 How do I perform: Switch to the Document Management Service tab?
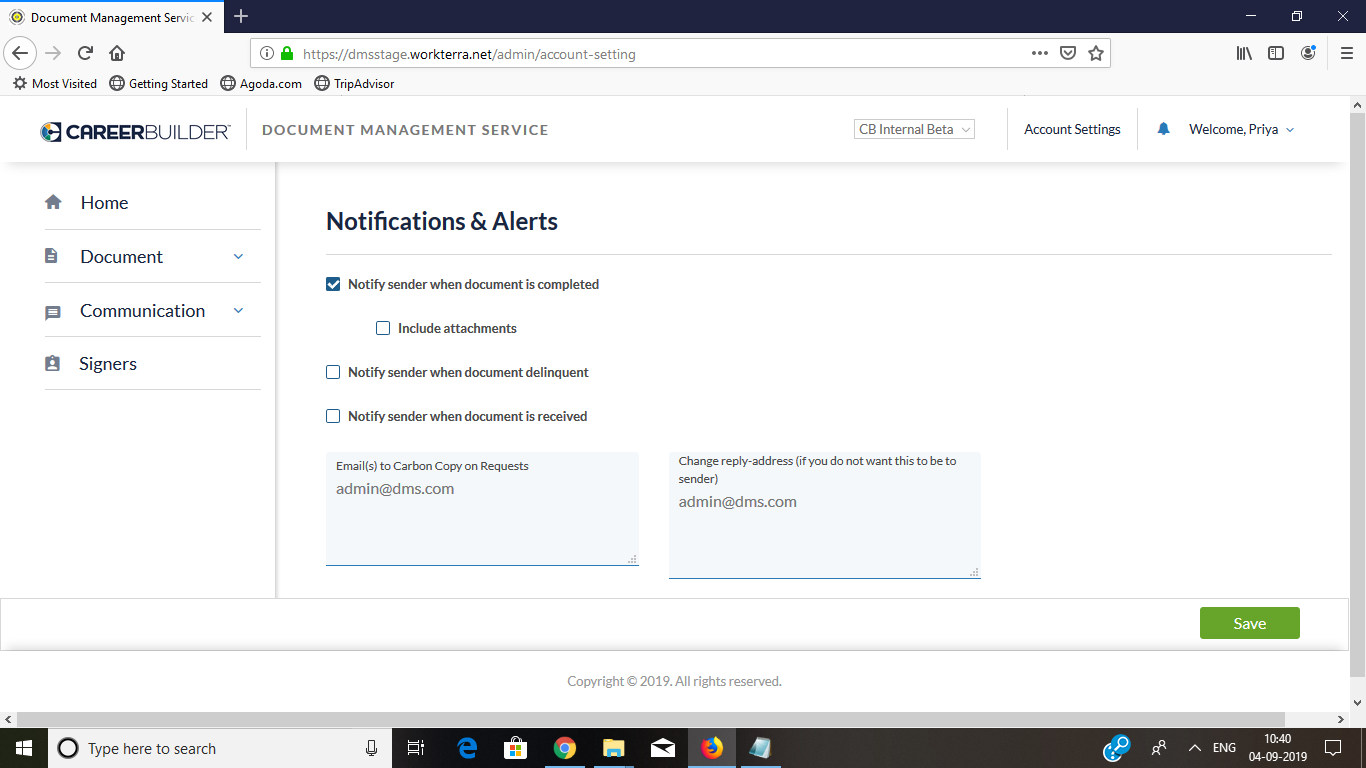[x=112, y=16]
